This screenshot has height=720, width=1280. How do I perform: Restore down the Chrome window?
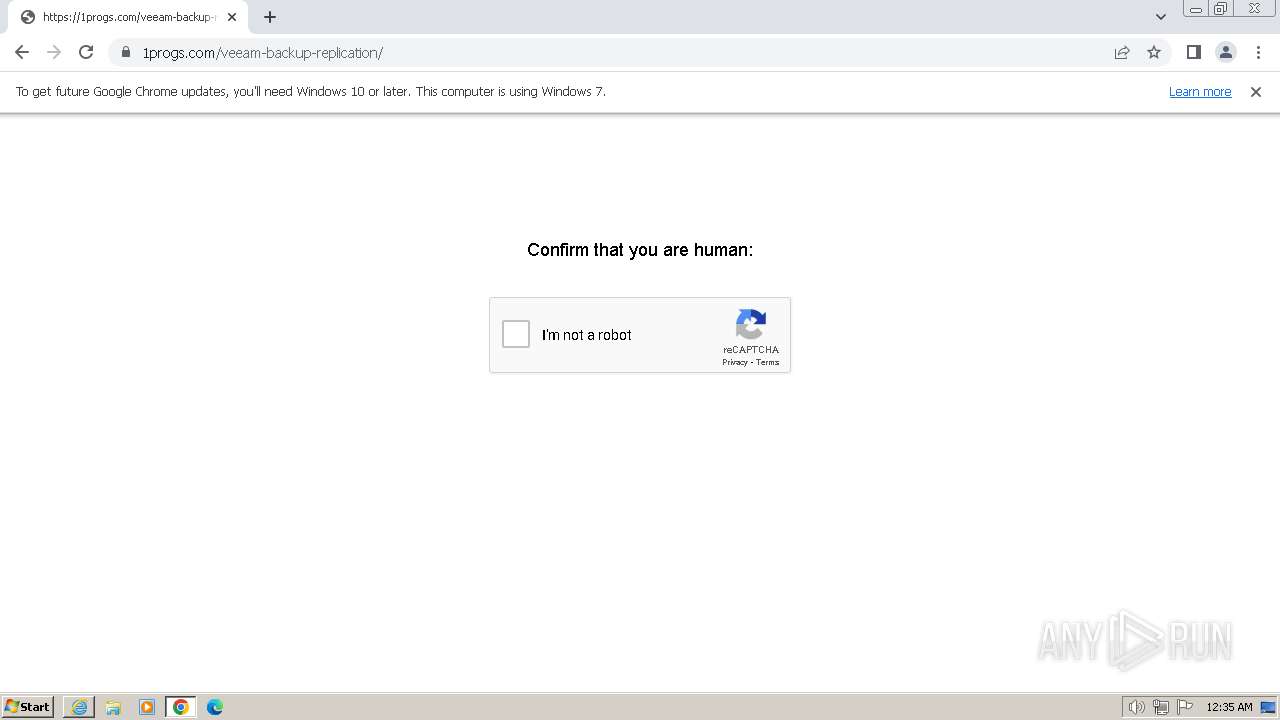(x=1221, y=9)
